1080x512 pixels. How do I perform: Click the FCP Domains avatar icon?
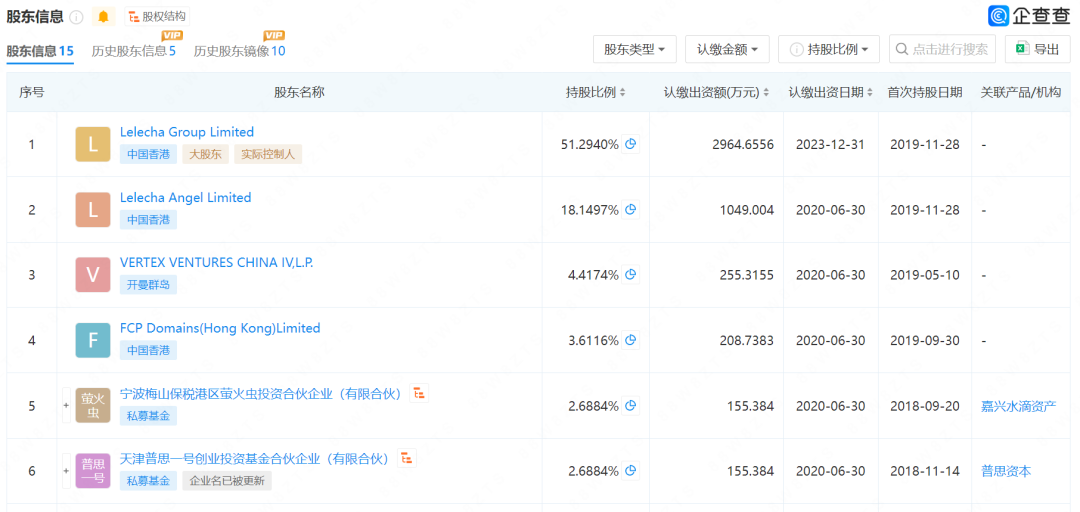coord(93,340)
